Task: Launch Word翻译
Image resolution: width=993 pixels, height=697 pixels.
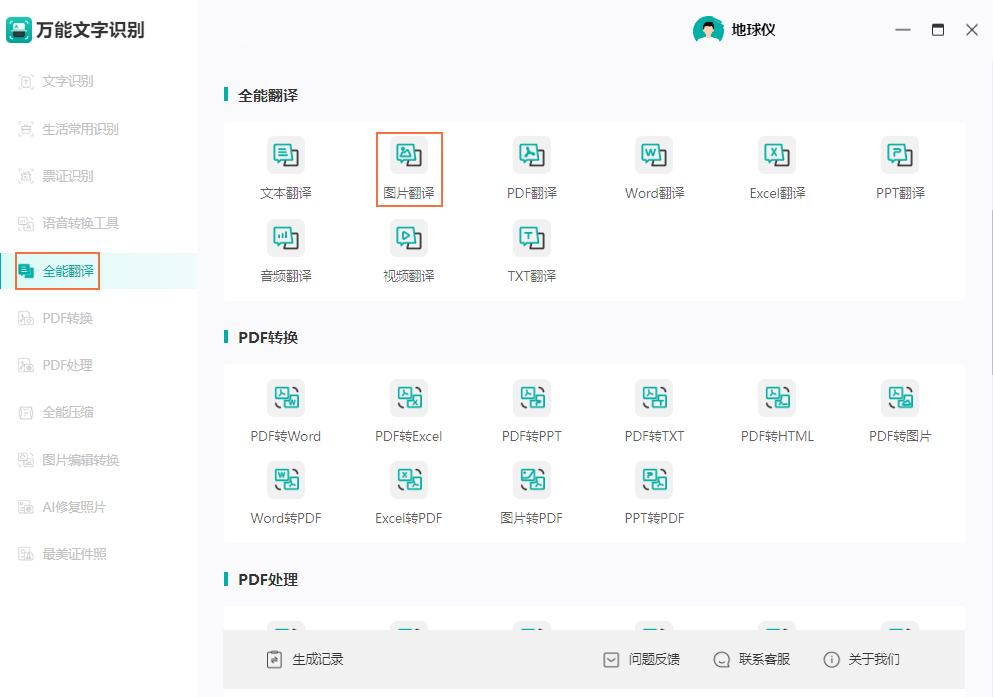Action: (653, 166)
